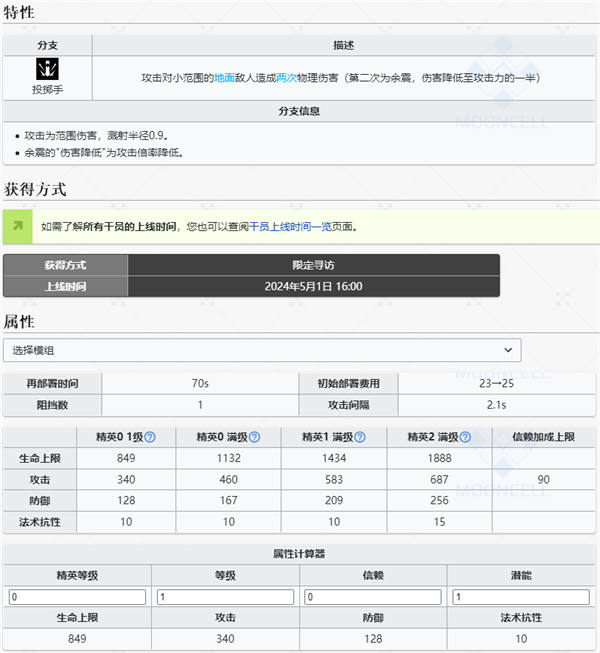600x653 pixels.
Task: Focus the 等级 input in calculator
Action: tap(226, 597)
